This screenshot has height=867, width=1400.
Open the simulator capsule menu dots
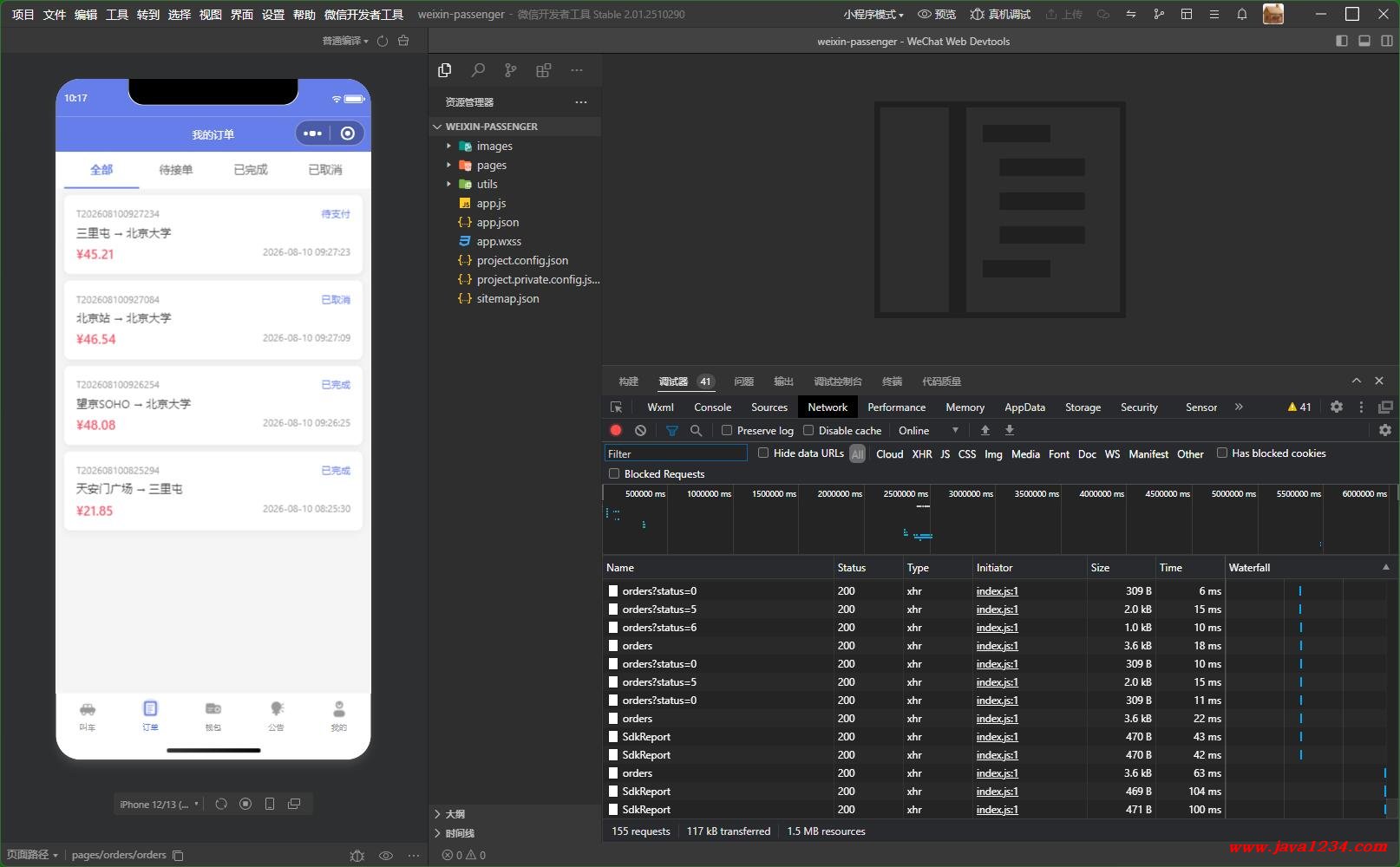coord(313,134)
